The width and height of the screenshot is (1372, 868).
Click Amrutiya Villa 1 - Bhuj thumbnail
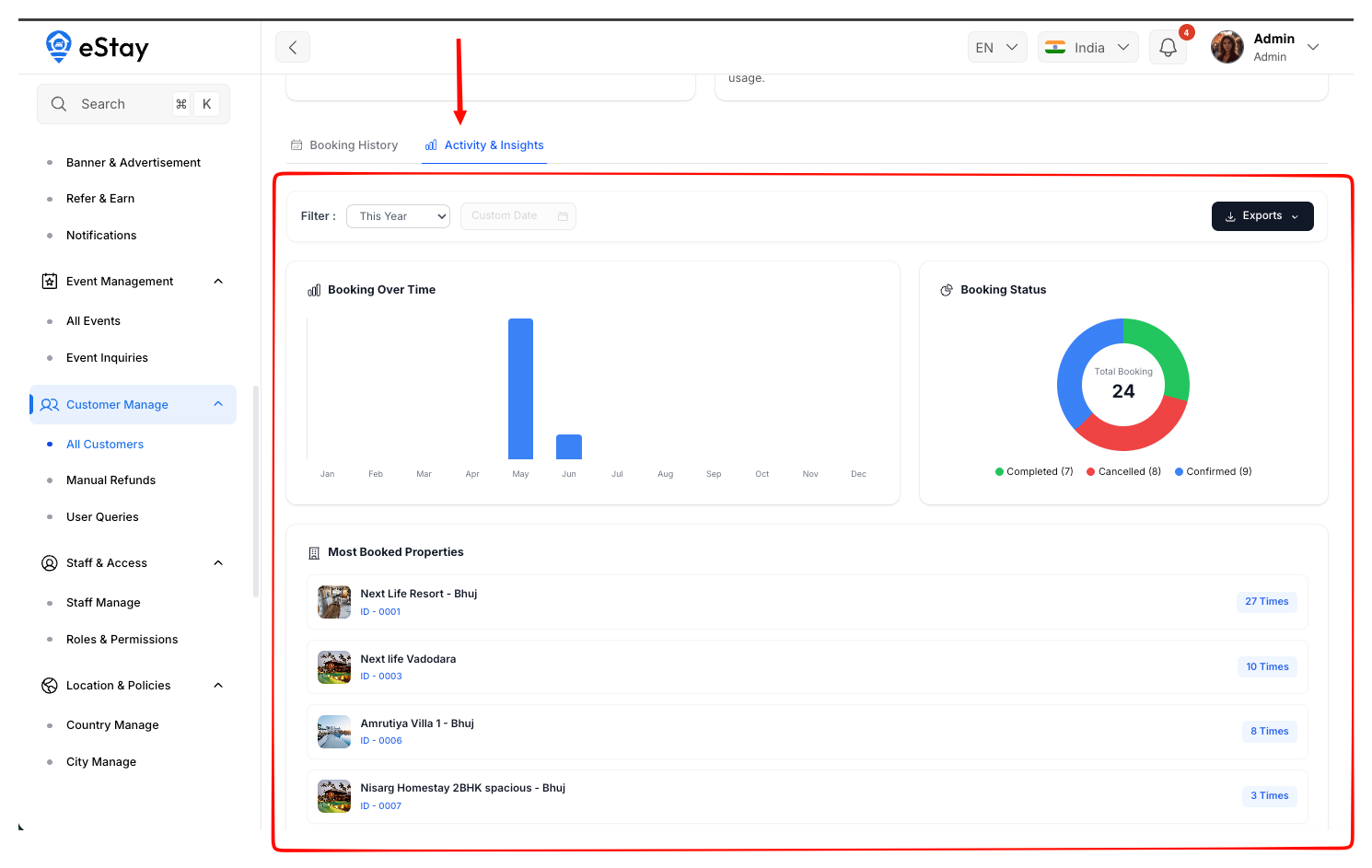tap(334, 732)
